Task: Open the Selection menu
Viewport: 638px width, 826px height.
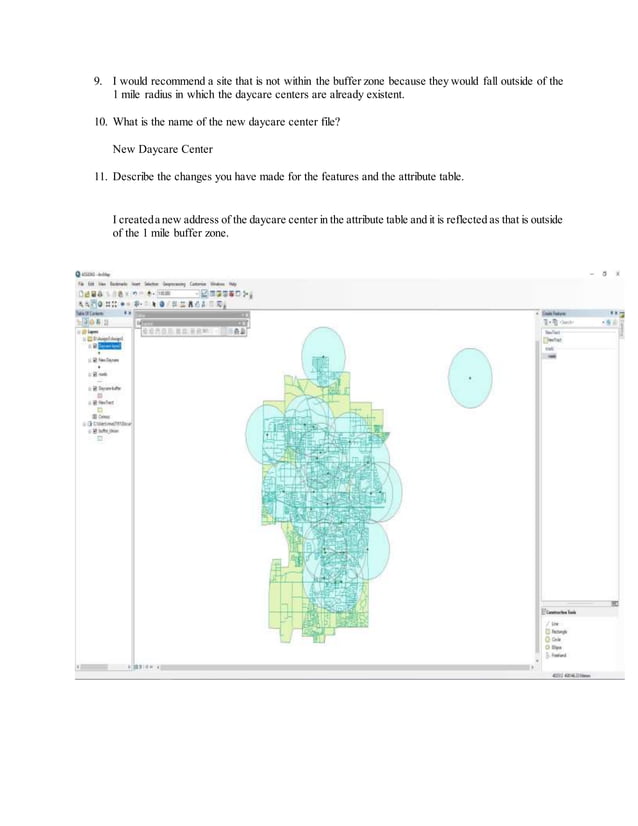Action: click(151, 284)
